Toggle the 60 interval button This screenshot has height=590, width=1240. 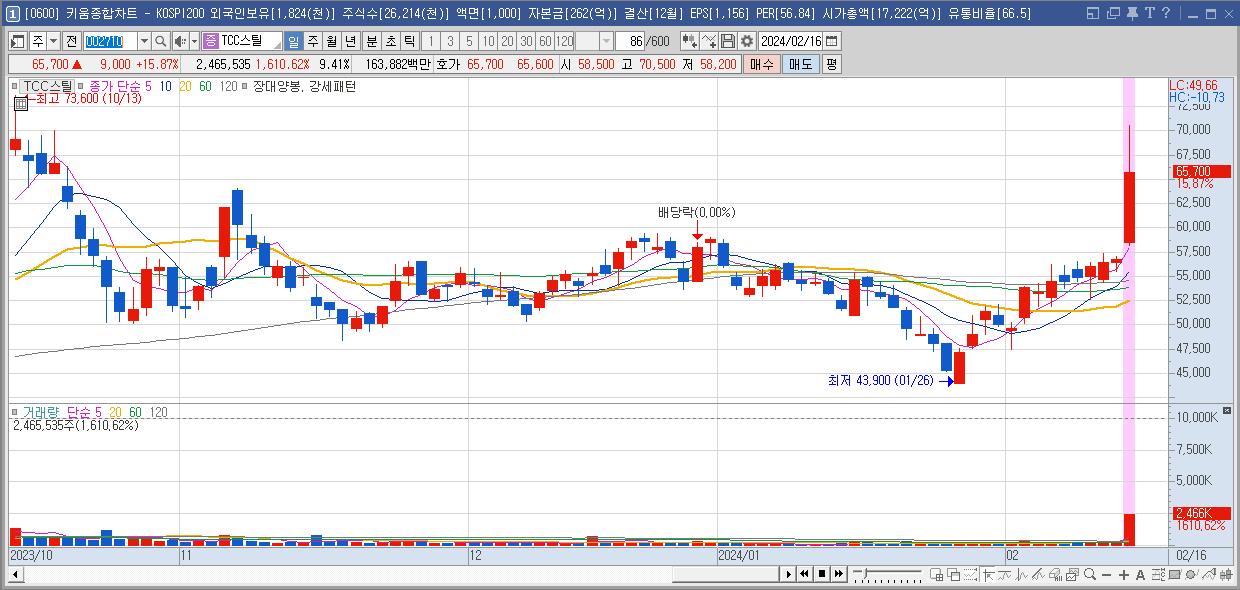tap(545, 41)
